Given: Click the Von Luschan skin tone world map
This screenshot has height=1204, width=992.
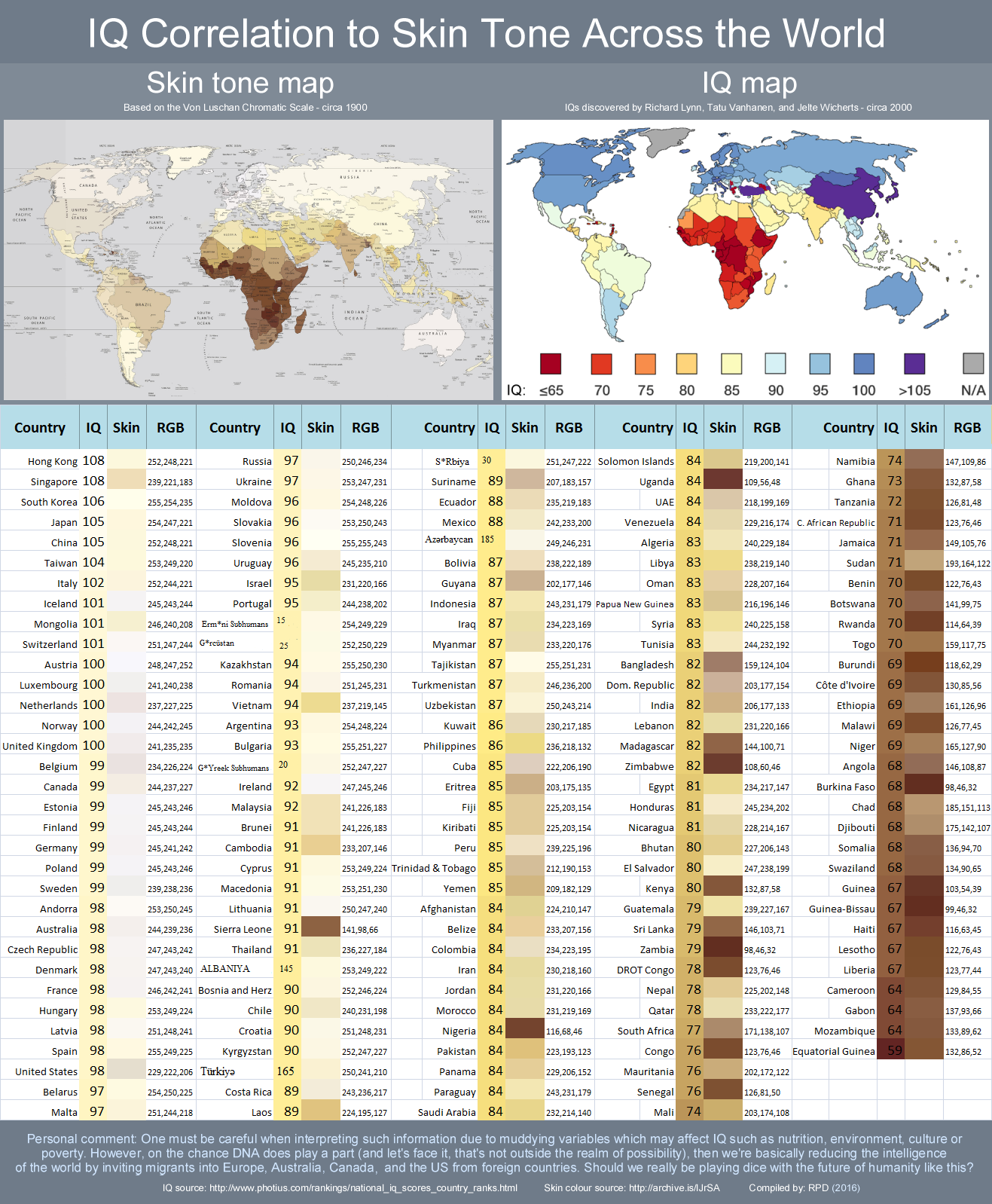Looking at the screenshot, I should (249, 260).
